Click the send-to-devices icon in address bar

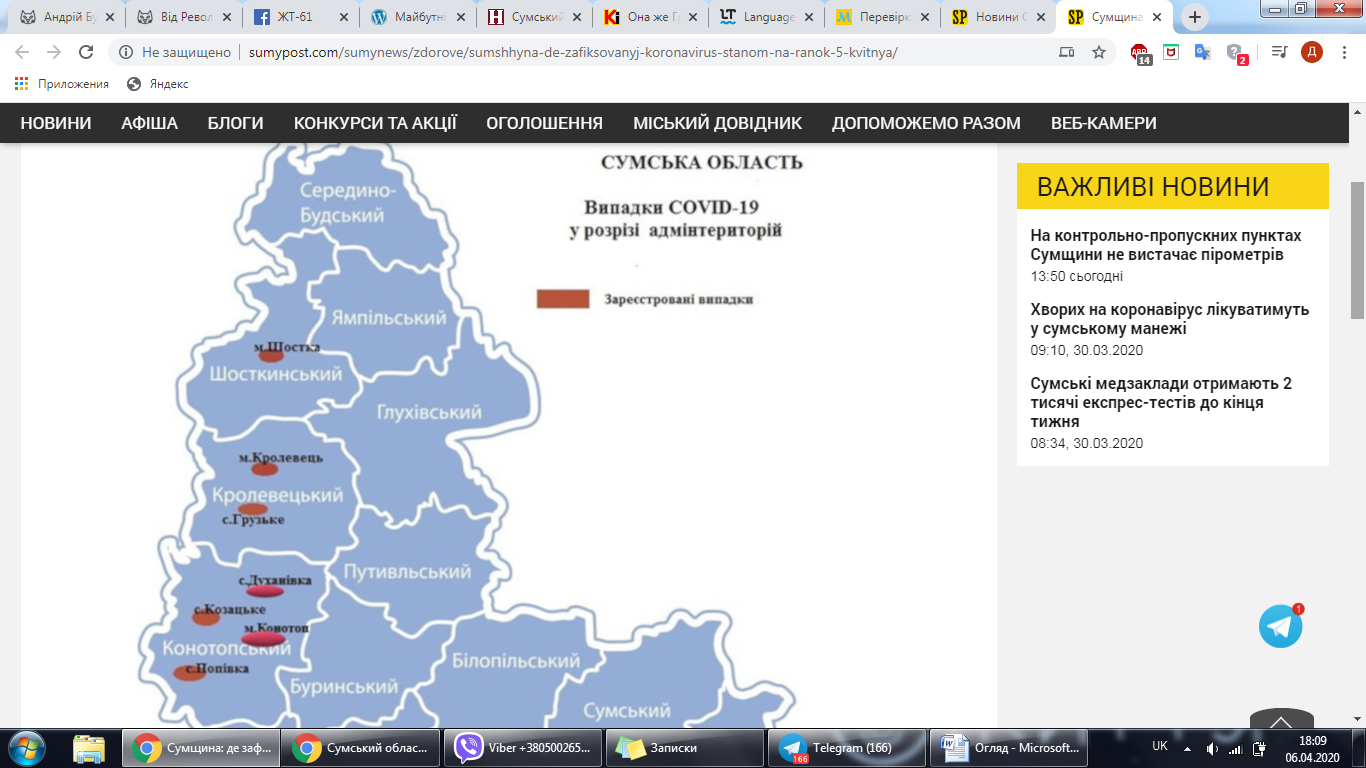tap(1066, 52)
